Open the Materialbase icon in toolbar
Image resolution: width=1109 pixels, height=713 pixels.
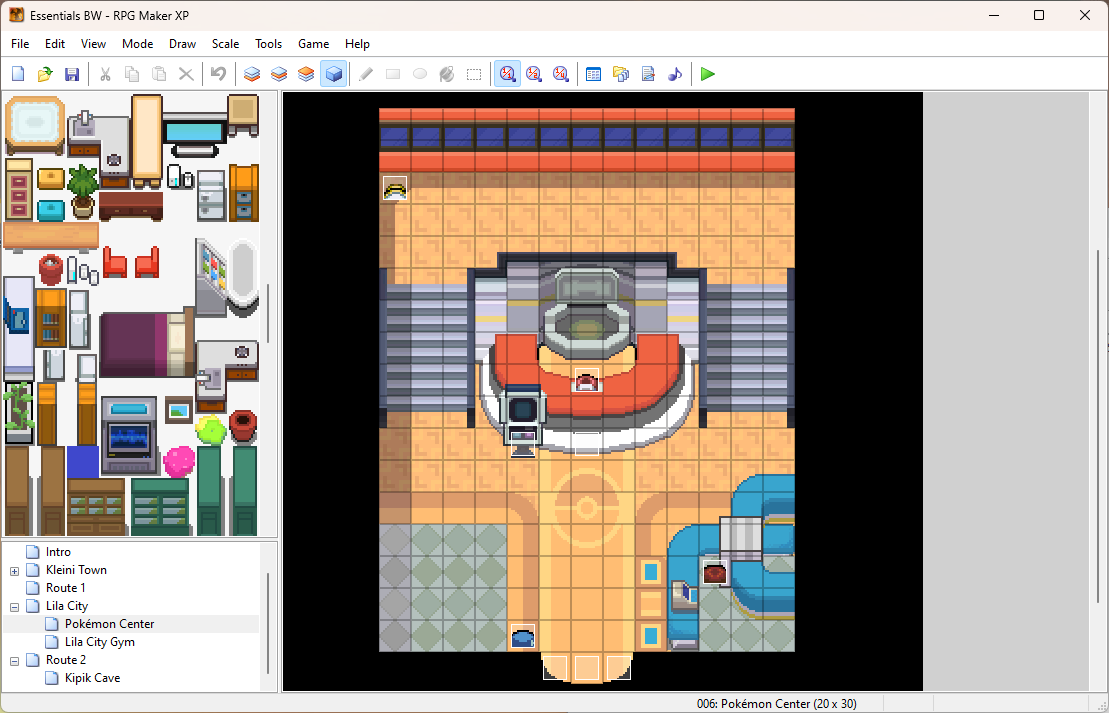[x=620, y=74]
